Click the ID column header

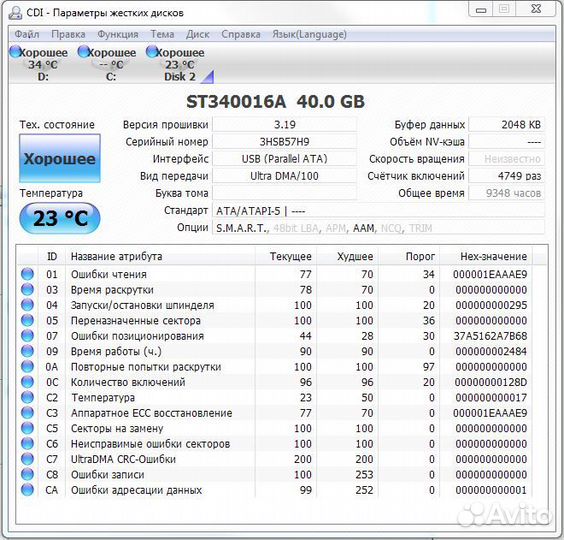click(52, 256)
